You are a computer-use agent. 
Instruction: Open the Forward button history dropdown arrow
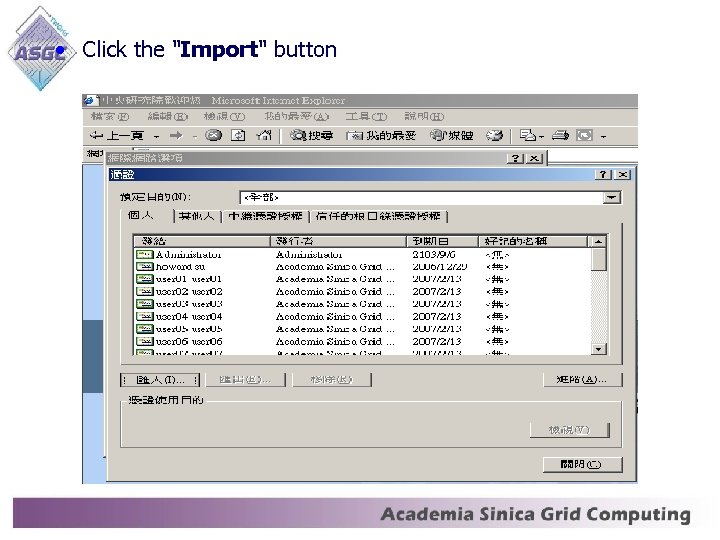(x=195, y=136)
